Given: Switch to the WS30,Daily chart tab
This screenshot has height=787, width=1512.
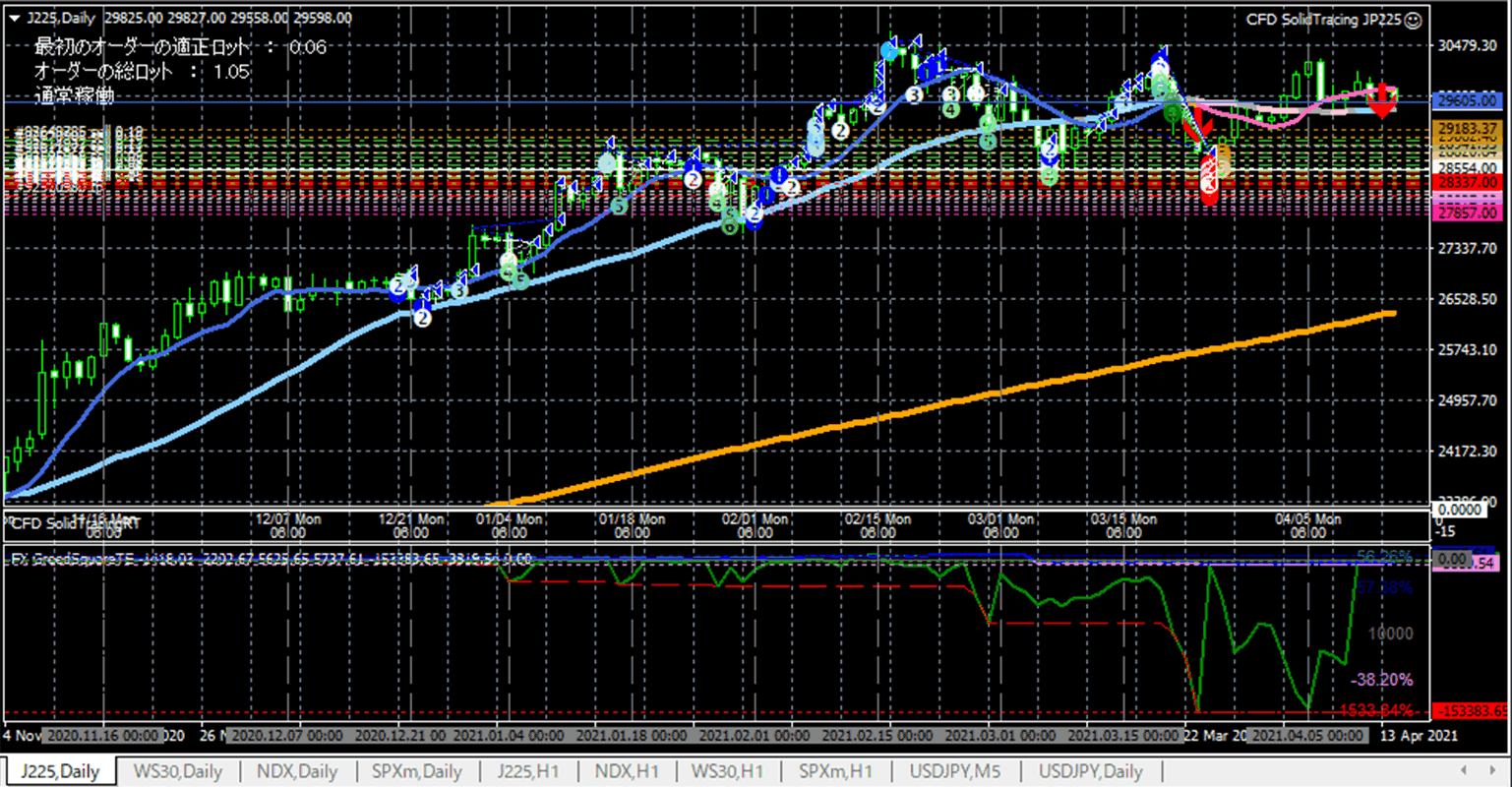Looking at the screenshot, I should point(178,771).
